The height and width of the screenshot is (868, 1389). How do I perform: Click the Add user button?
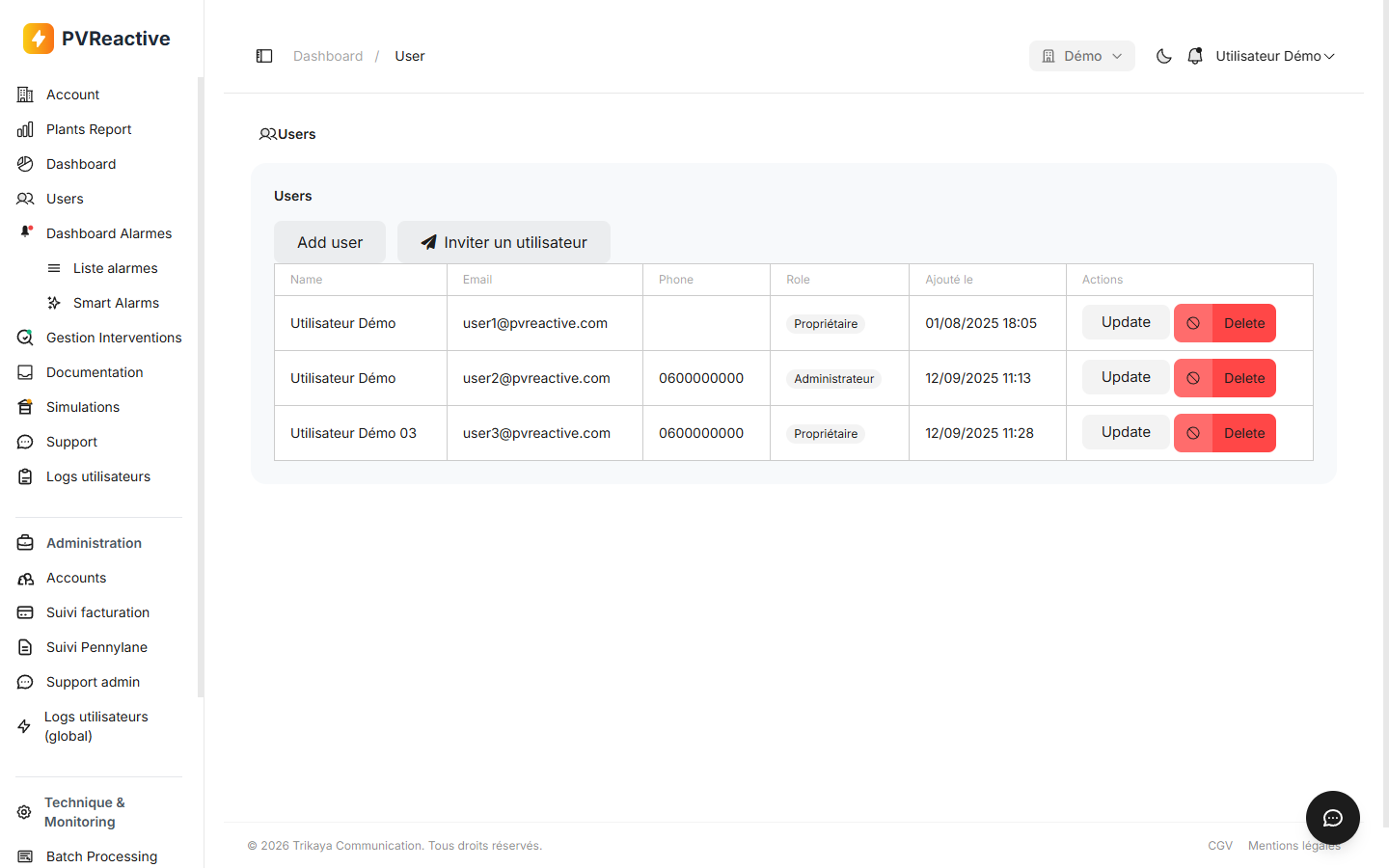pyautogui.click(x=330, y=242)
